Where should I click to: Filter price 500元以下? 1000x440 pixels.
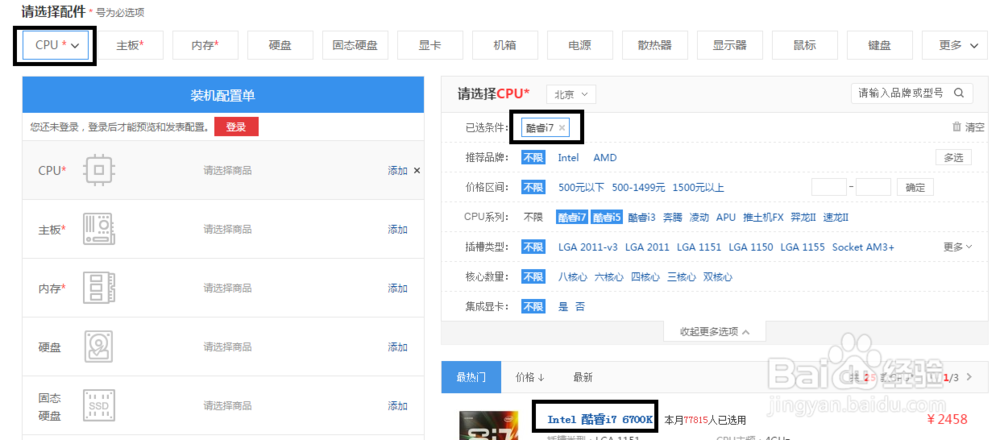tap(581, 187)
